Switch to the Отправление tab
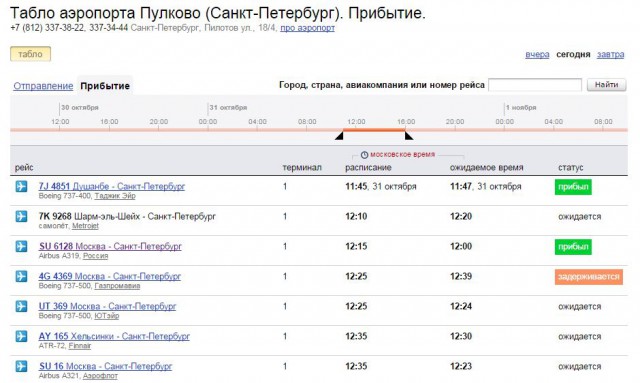 [x=43, y=86]
